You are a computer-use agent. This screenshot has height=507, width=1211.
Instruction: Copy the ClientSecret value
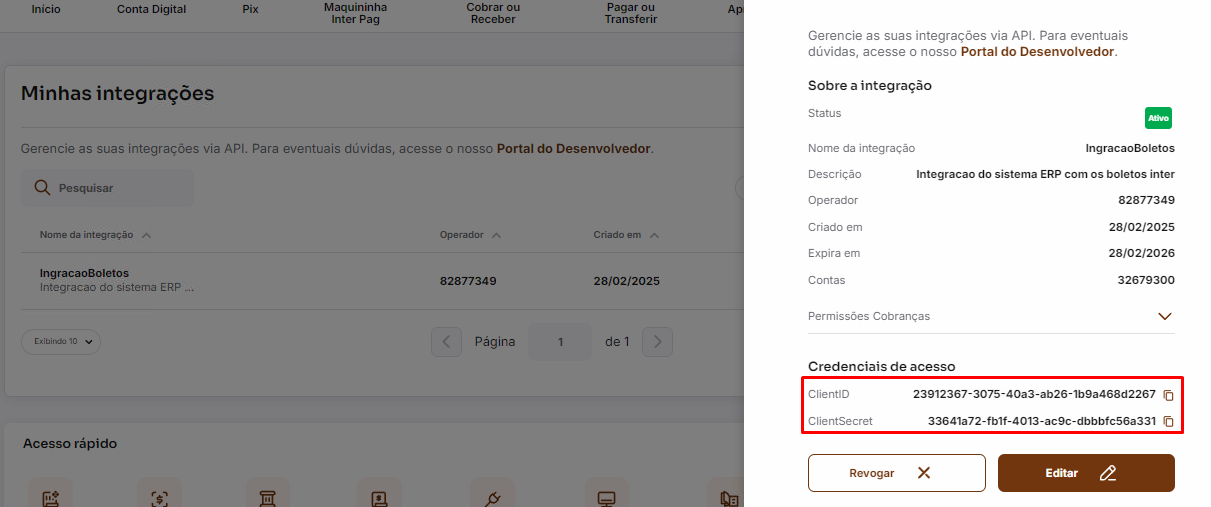1168,422
